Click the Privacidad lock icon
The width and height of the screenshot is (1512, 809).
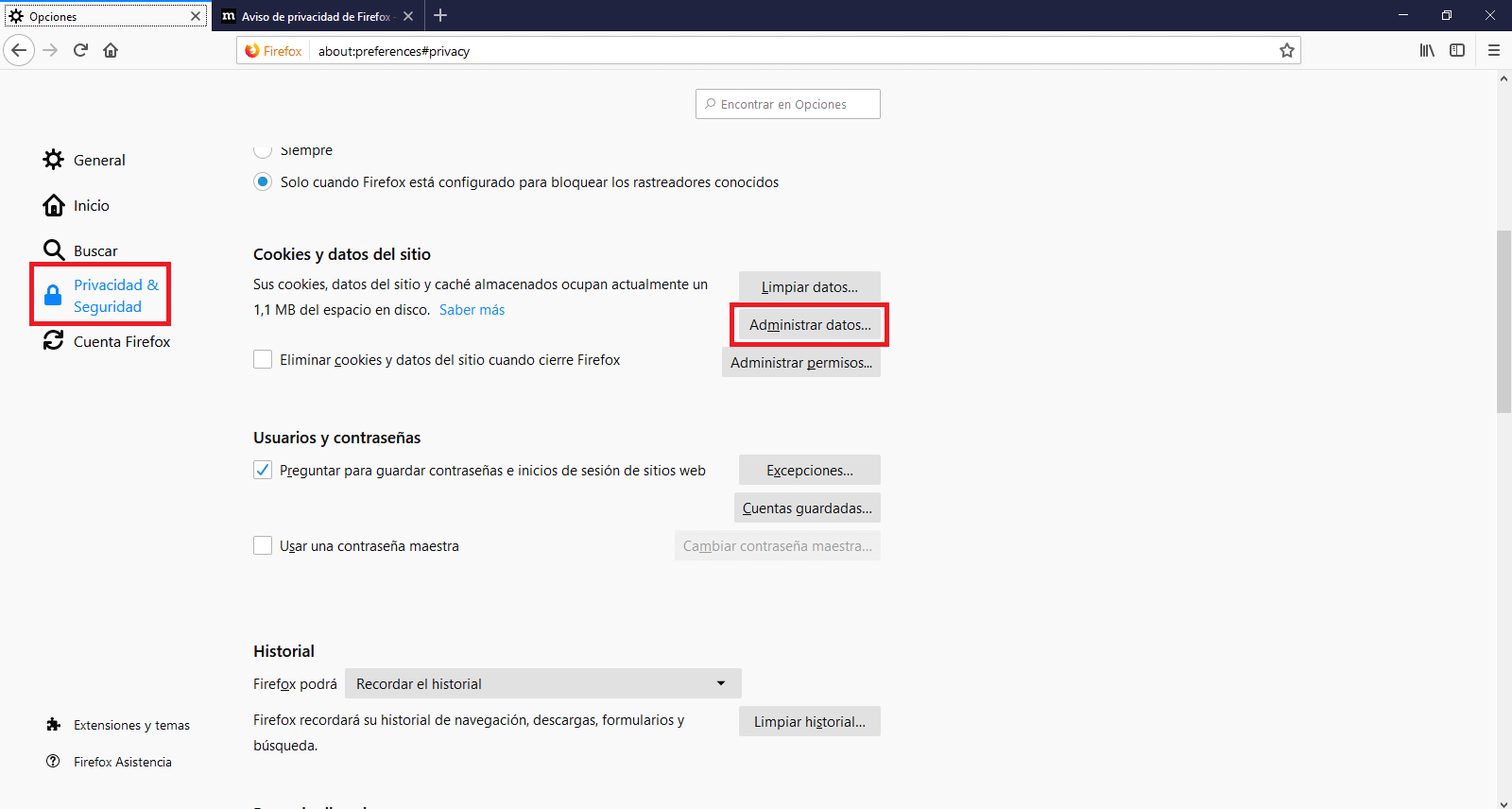pyautogui.click(x=54, y=296)
